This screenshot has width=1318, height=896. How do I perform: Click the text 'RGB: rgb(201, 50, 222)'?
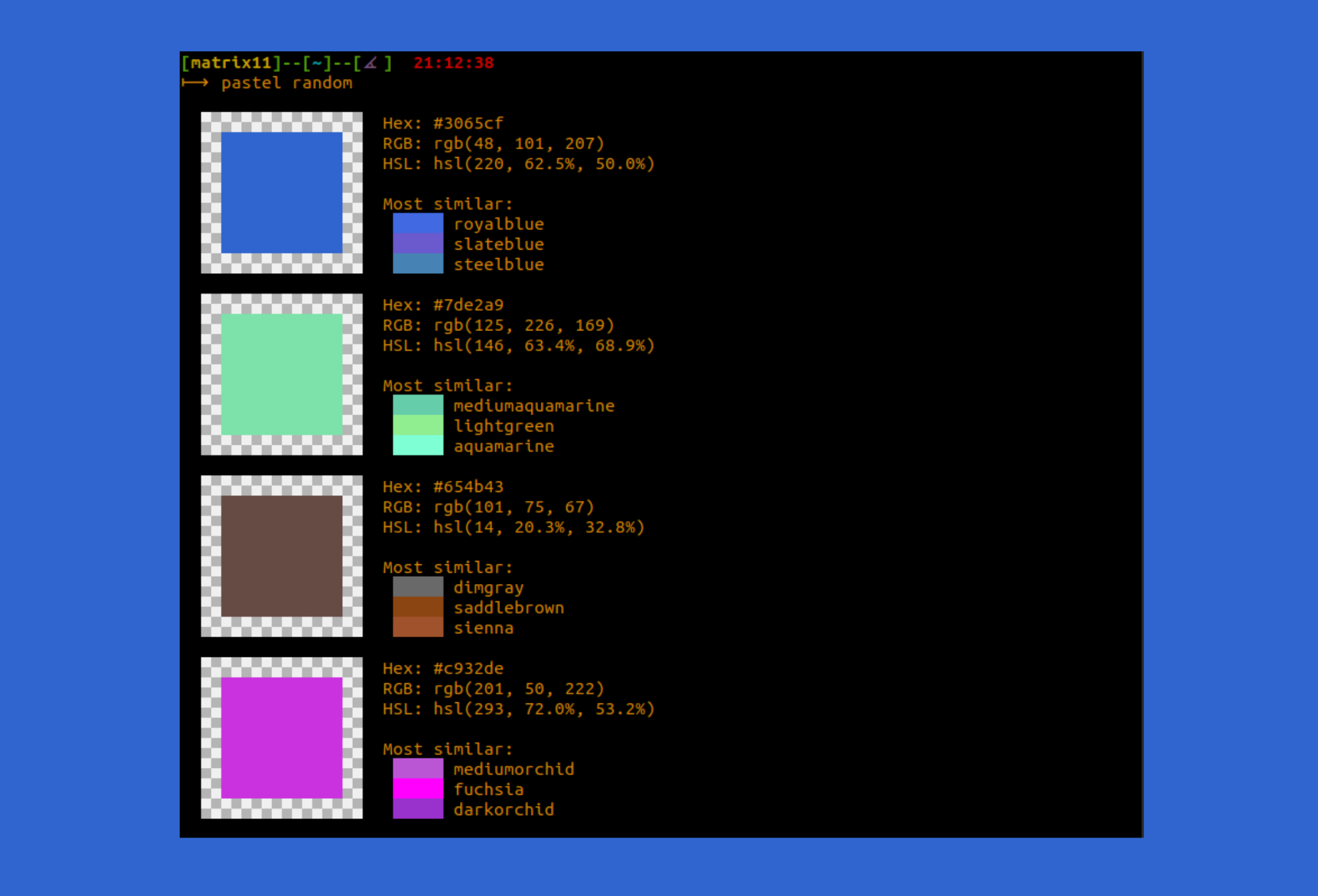(x=493, y=688)
